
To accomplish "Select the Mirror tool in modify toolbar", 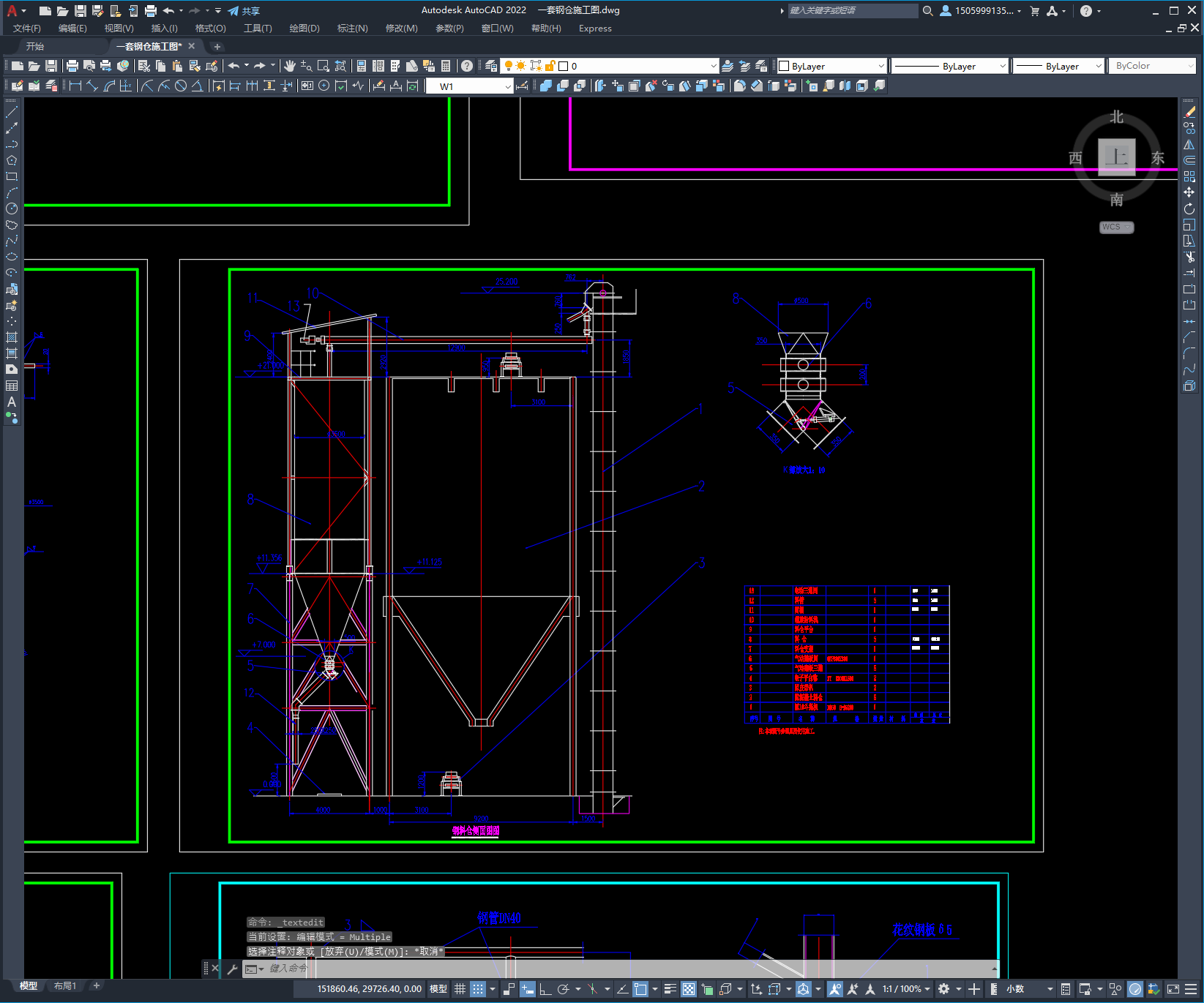I will (x=1189, y=144).
